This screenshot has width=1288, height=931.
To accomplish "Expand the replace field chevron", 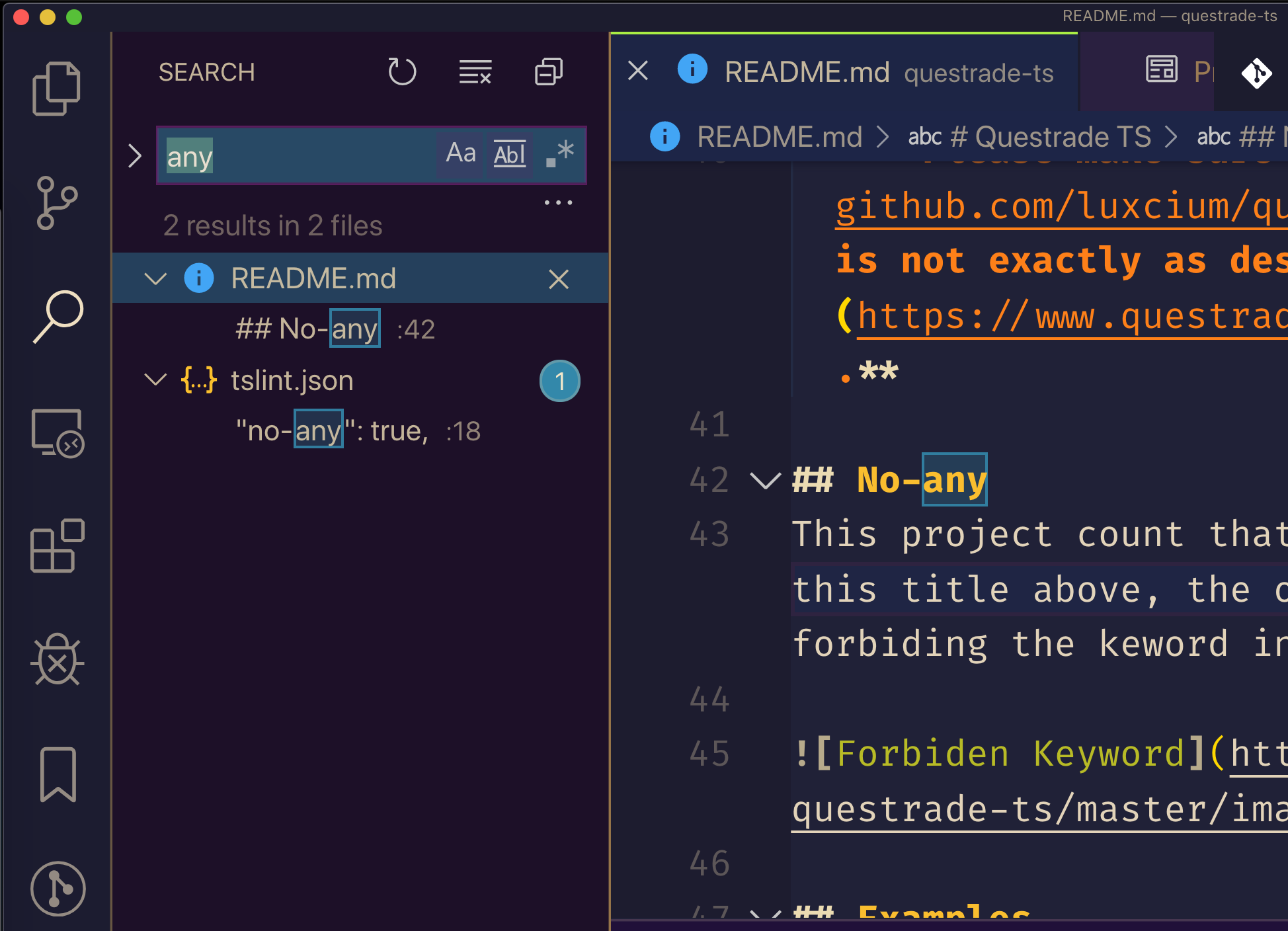I will click(x=135, y=156).
